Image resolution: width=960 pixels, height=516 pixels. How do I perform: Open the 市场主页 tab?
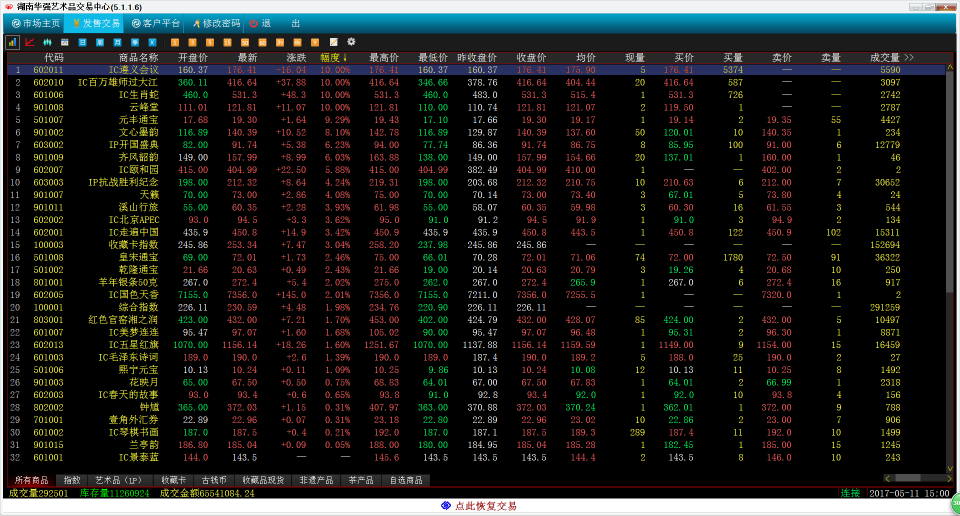[35, 22]
